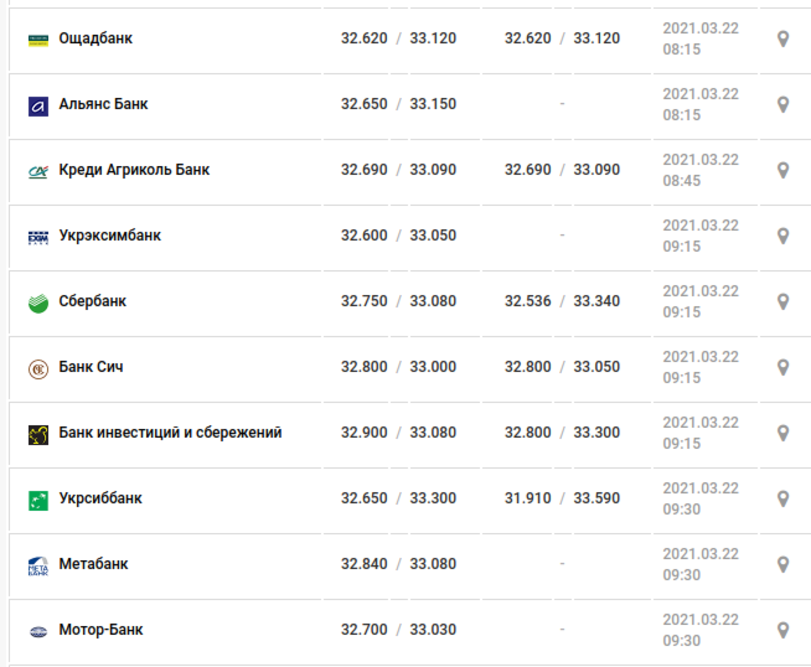Click Банк инвестиций и сбережений rate 32.900
The image size is (811, 667).
click(364, 432)
